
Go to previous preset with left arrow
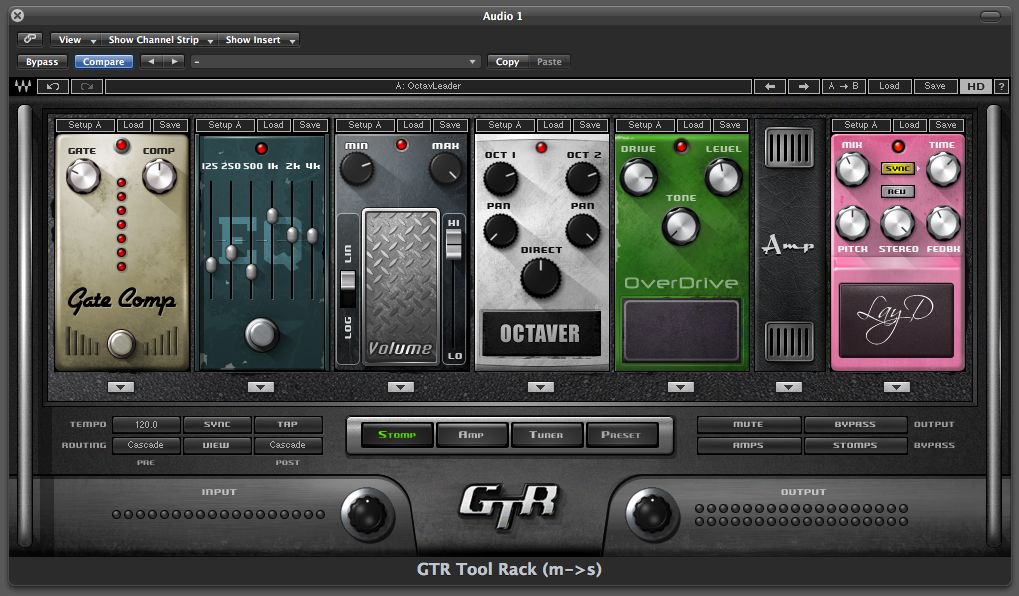point(769,87)
